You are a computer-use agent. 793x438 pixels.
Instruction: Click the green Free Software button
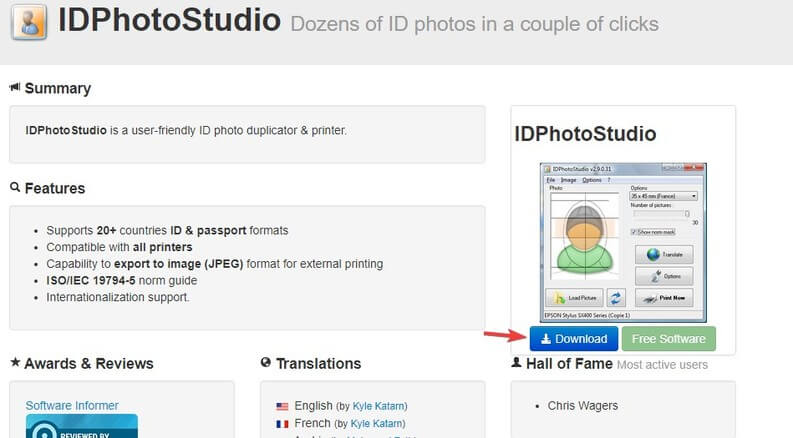(669, 338)
